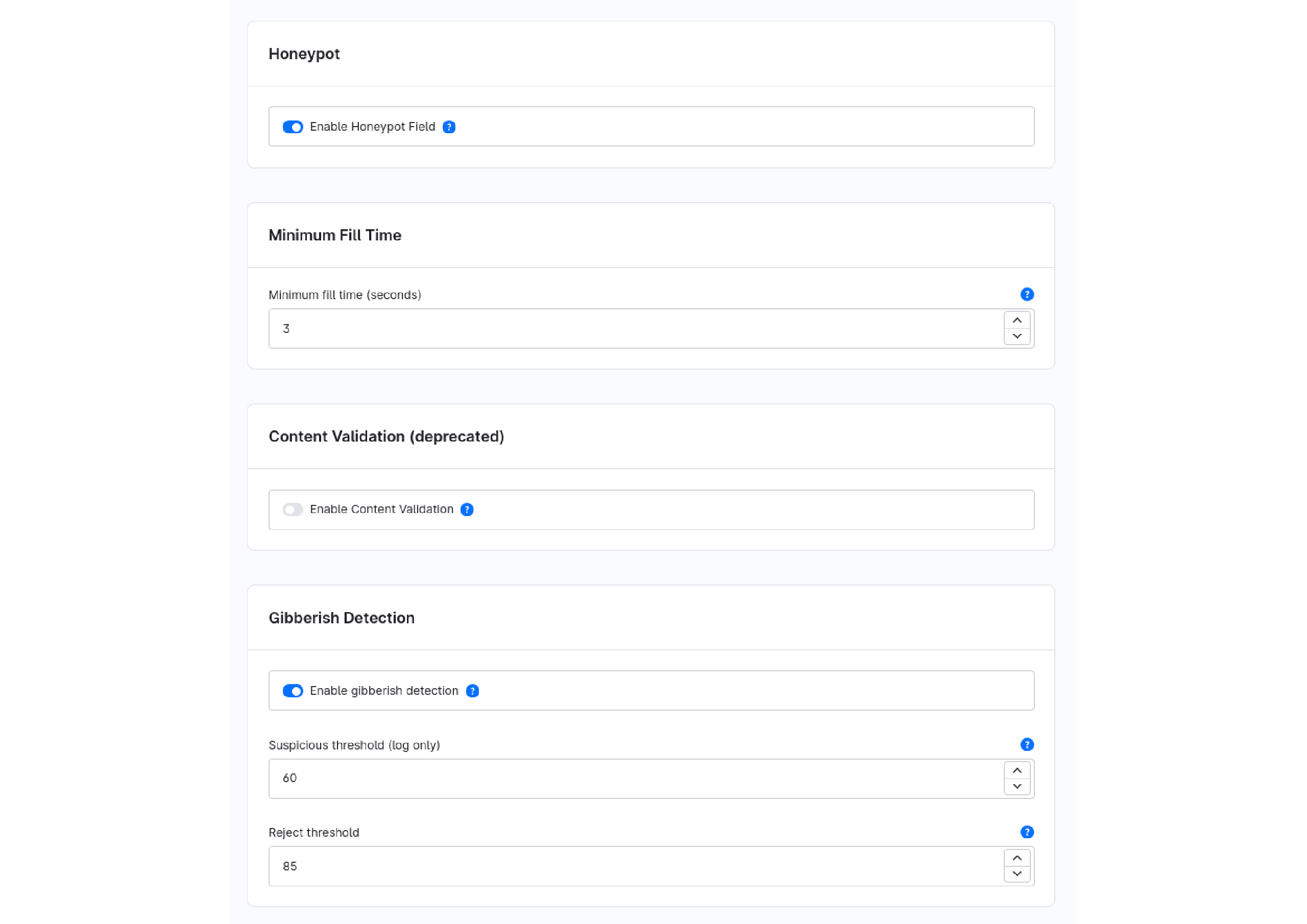The image size is (1307, 924).
Task: Show help for Enable gibberish detection
Action: pos(472,691)
